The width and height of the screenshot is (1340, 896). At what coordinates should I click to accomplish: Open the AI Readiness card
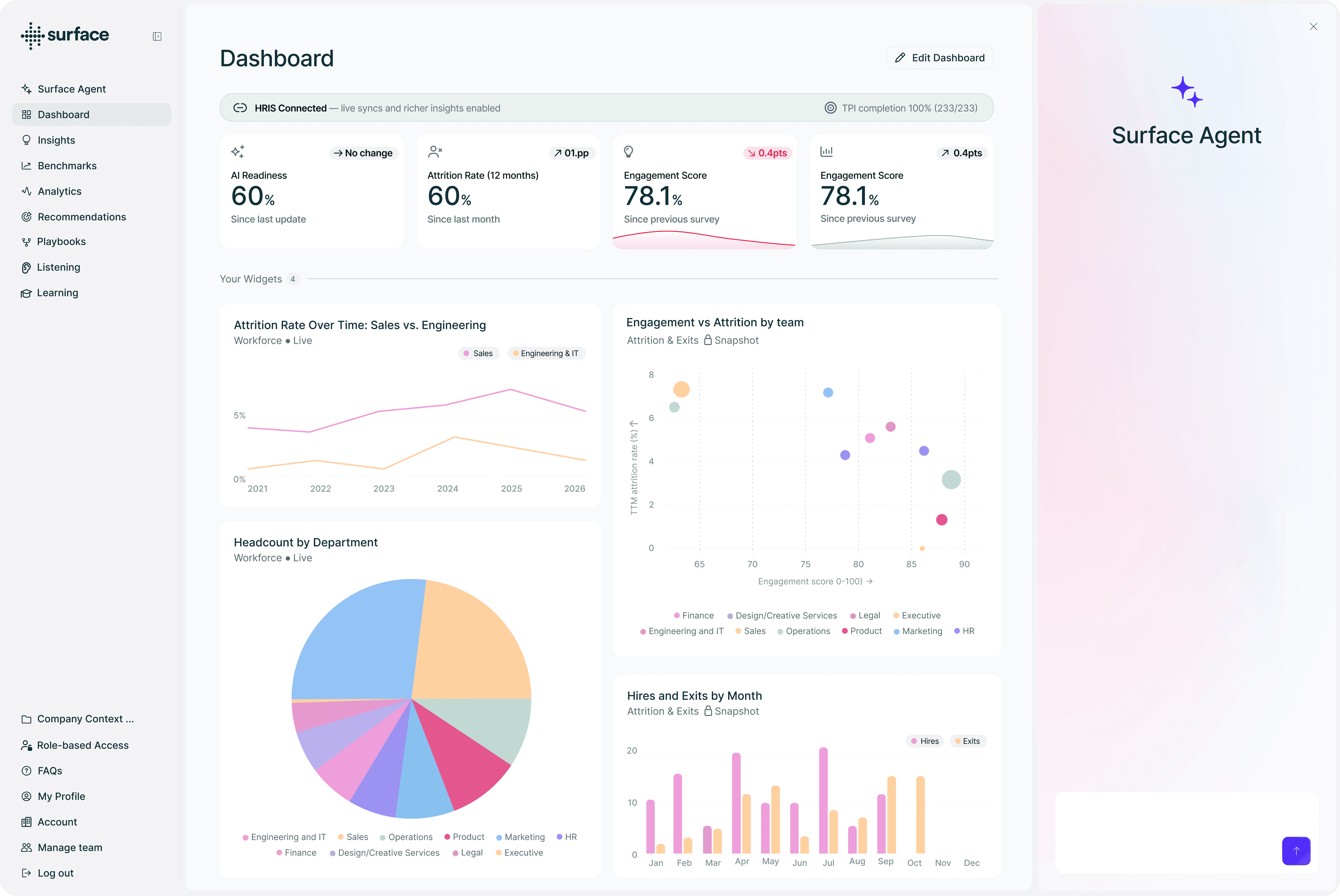pyautogui.click(x=312, y=191)
